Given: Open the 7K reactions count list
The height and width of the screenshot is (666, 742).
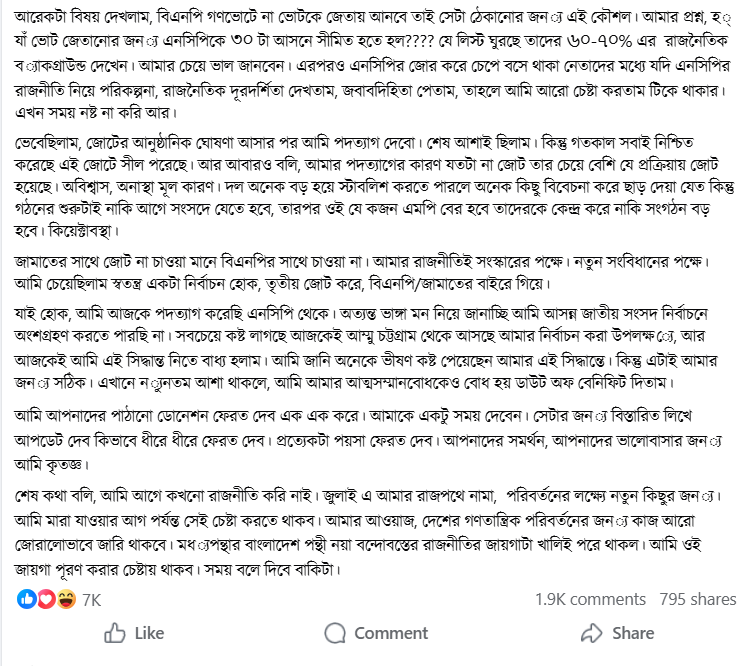Looking at the screenshot, I should pos(91,600).
